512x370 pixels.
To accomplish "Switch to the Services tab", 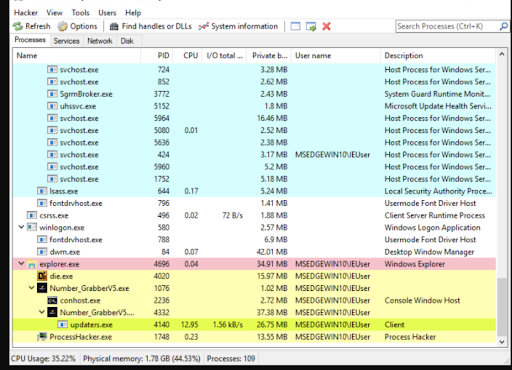I will (66, 41).
